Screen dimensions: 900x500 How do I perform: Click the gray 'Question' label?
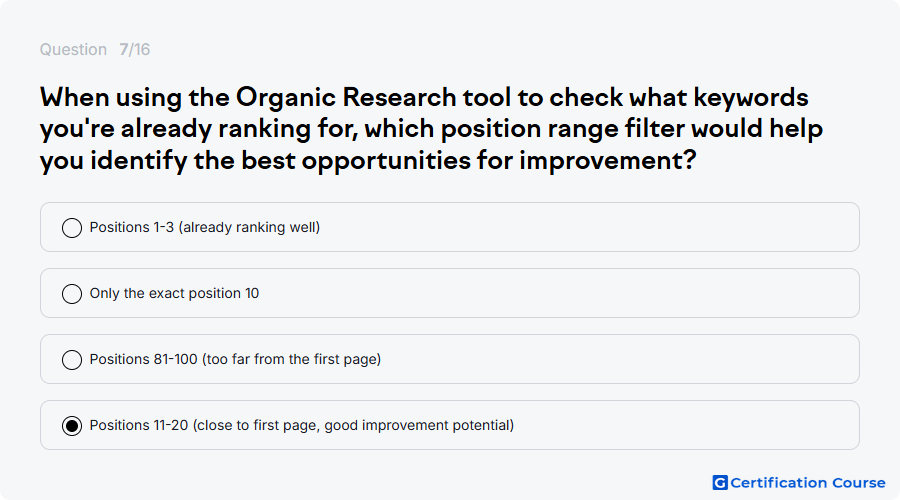click(x=73, y=49)
